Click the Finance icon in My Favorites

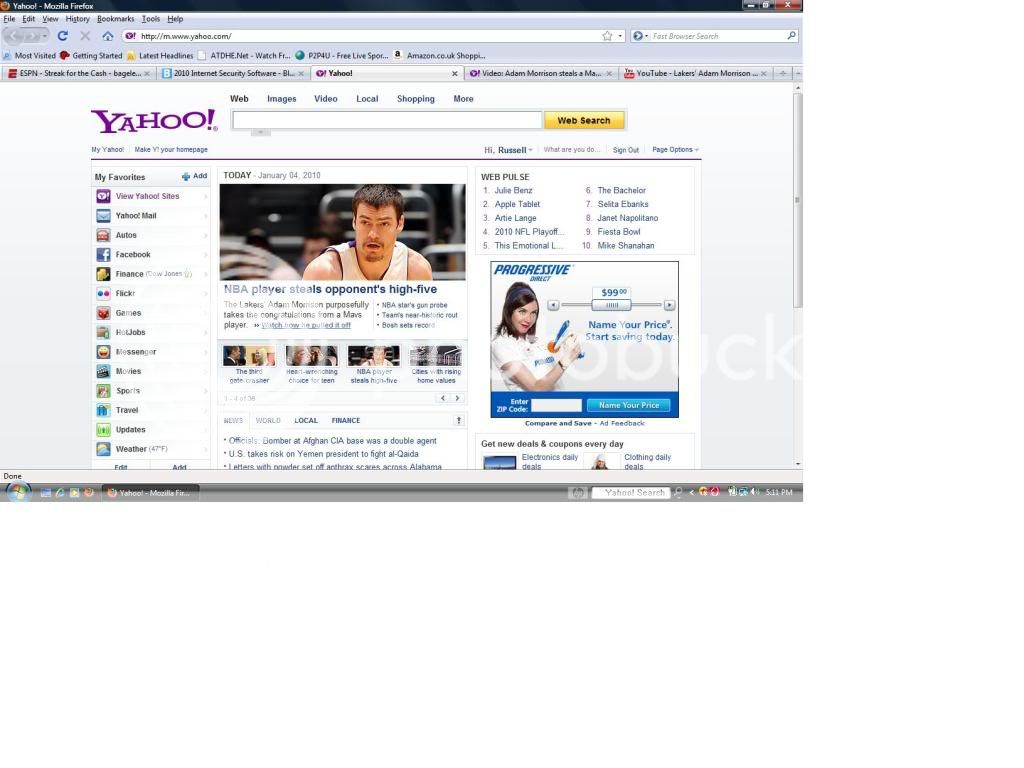(103, 274)
